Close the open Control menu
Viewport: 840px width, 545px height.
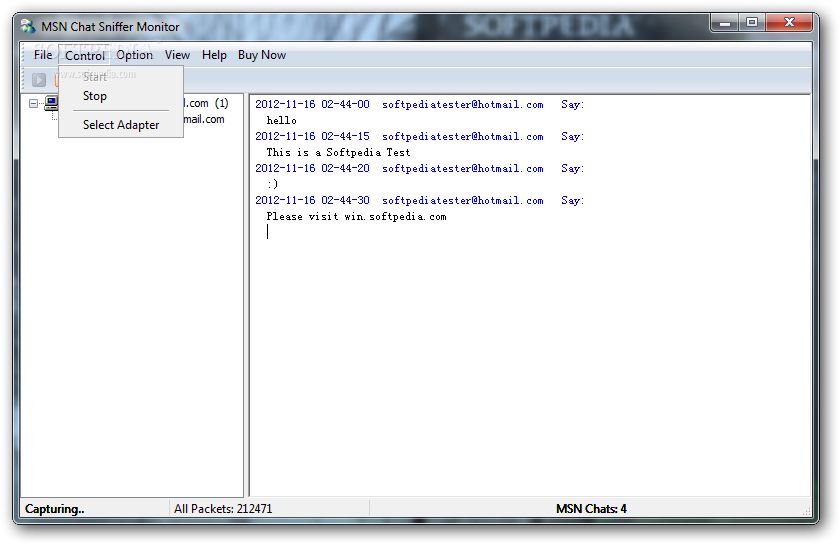point(85,55)
